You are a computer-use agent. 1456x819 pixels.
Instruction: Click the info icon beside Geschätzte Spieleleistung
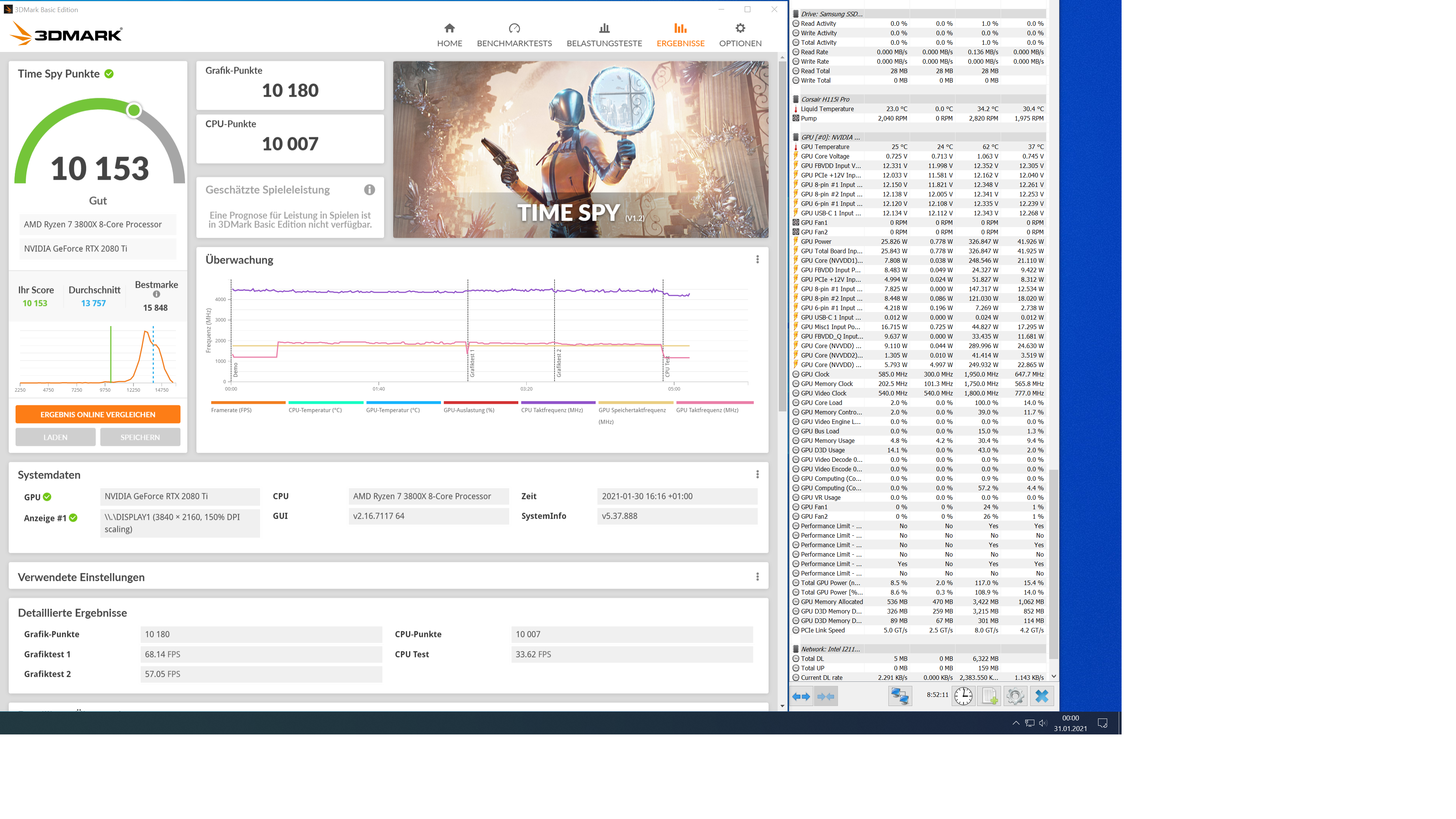pos(369,190)
